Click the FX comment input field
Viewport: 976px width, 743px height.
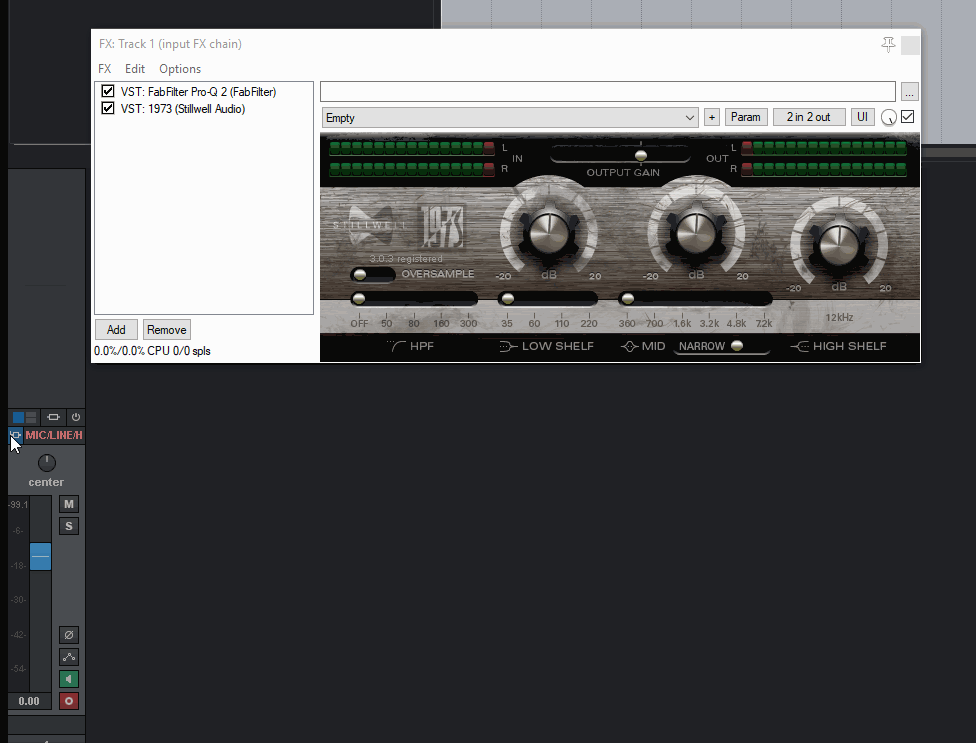[608, 91]
